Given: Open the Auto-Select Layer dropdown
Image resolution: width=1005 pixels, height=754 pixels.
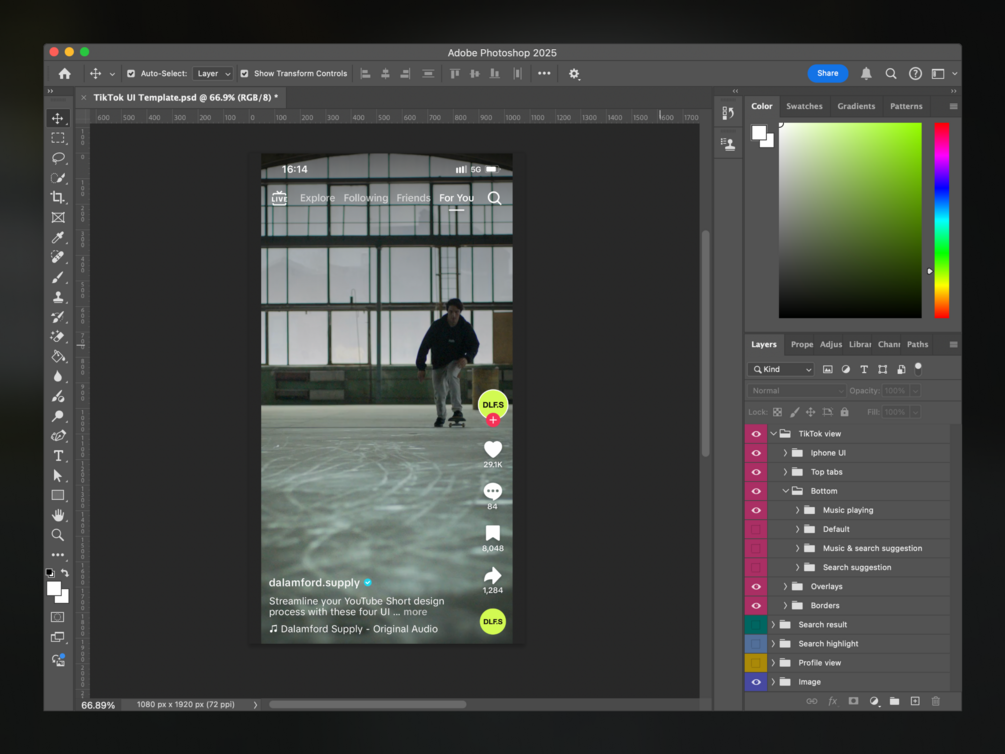Looking at the screenshot, I should point(212,74).
